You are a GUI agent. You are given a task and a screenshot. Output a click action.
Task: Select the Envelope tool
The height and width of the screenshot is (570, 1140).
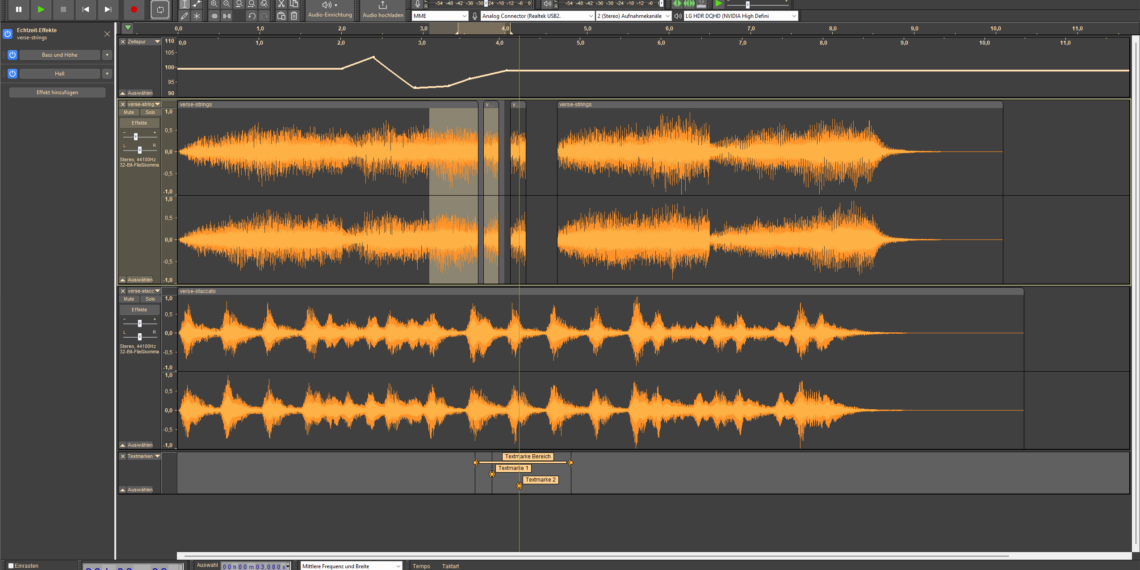[197, 4]
